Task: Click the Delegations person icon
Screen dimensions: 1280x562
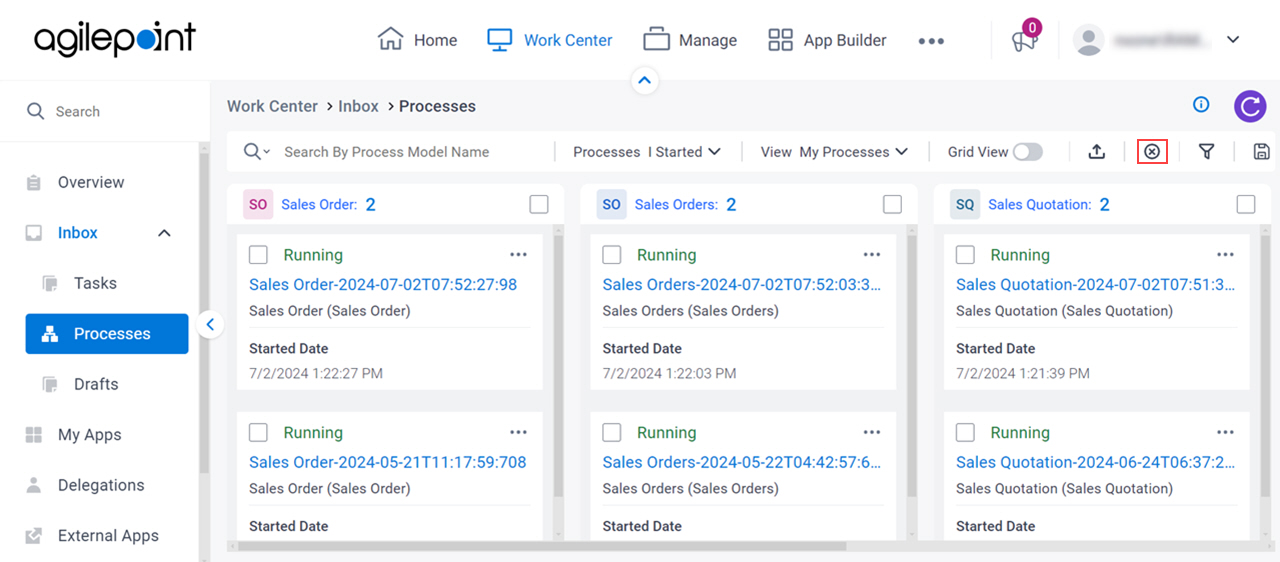Action: 34,485
